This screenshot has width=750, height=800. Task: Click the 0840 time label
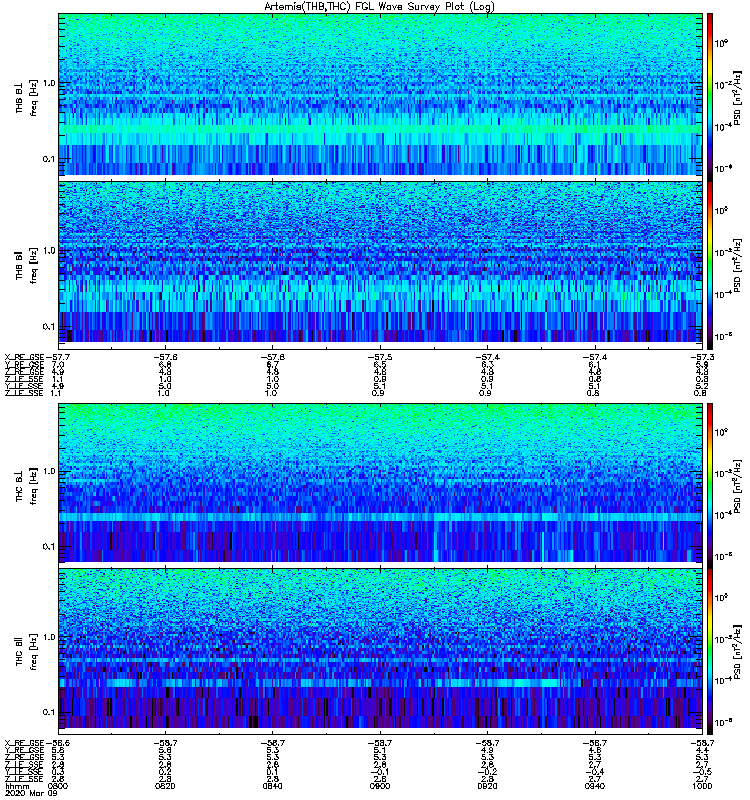pos(272,786)
